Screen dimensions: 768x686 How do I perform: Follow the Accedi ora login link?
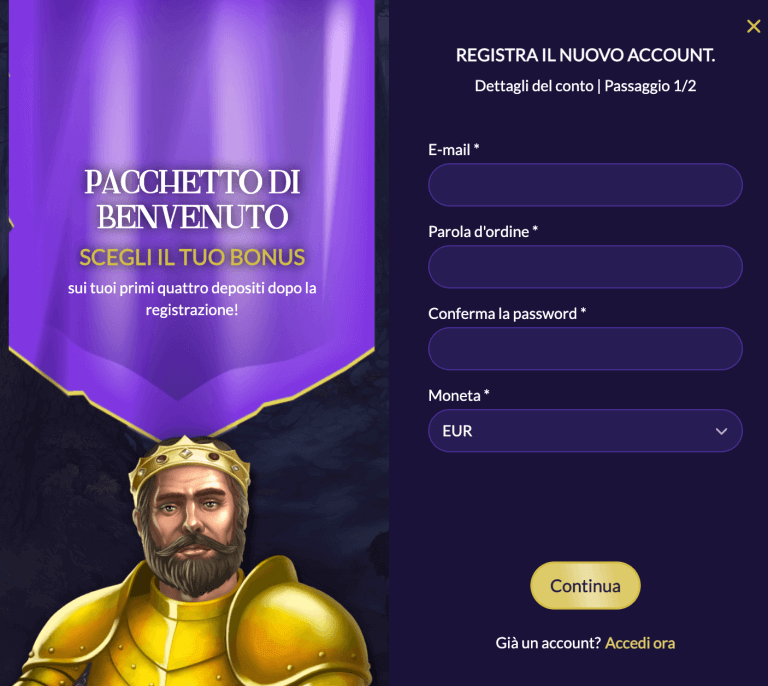coord(640,643)
